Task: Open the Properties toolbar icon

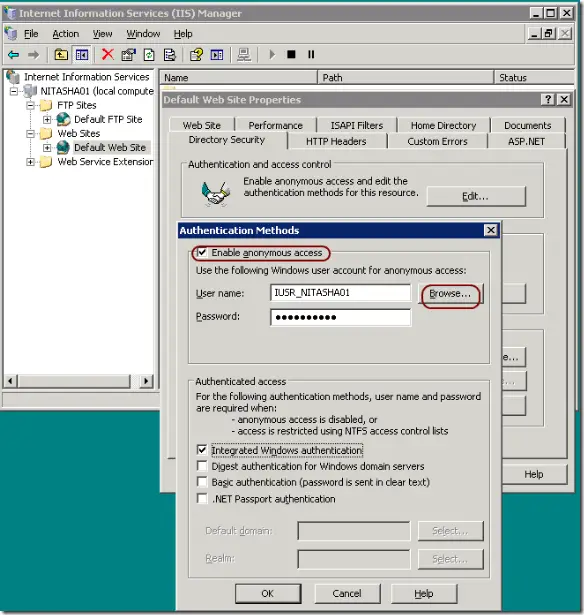Action: click(x=128, y=55)
